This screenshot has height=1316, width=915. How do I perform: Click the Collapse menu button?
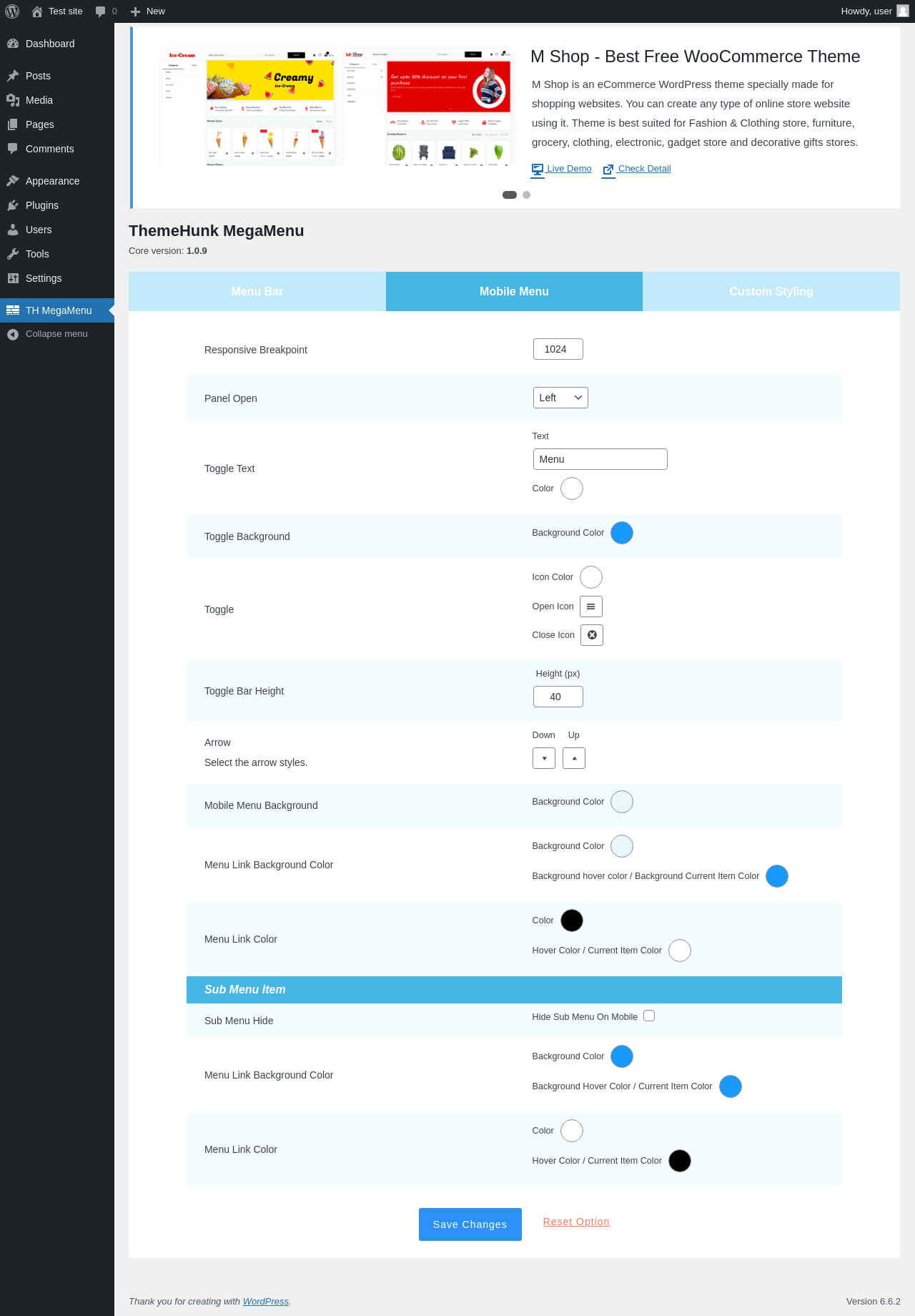point(57,334)
